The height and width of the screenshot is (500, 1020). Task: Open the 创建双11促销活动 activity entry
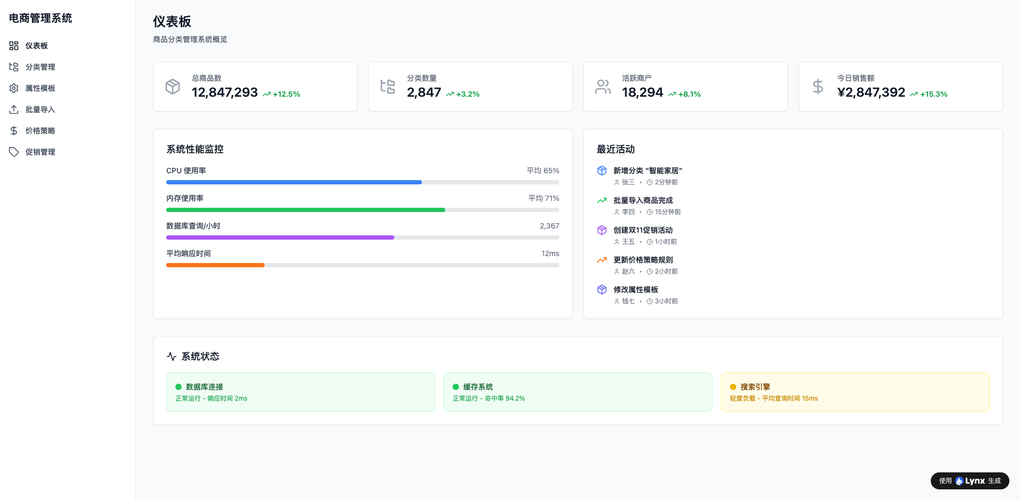(x=642, y=230)
